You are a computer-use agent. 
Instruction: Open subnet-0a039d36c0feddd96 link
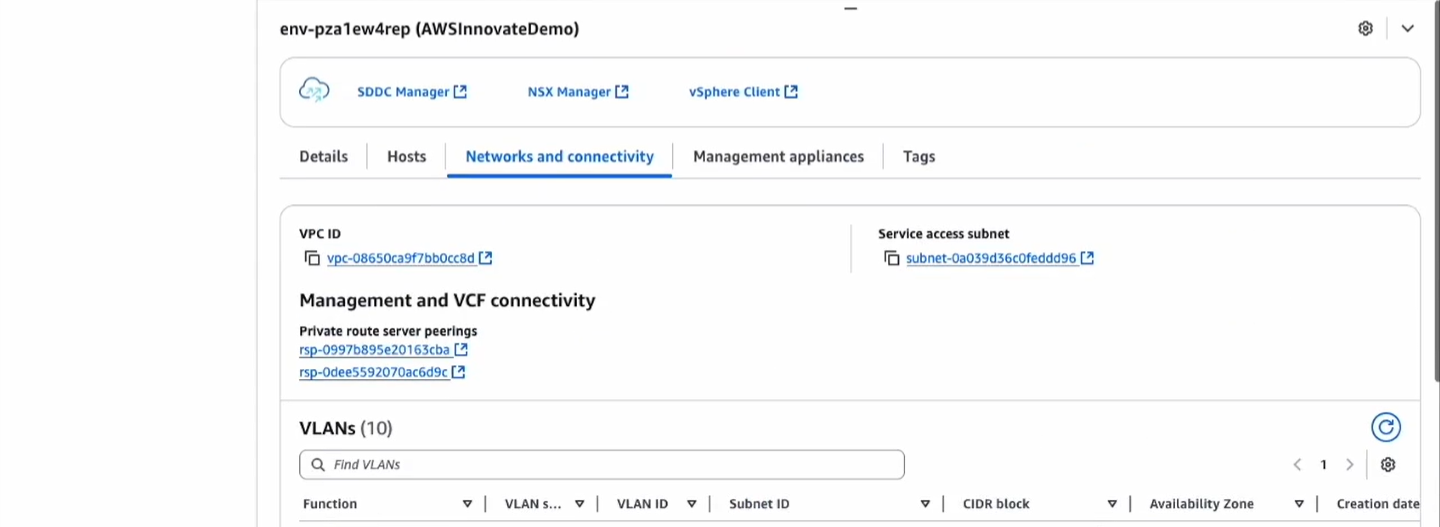coord(991,258)
